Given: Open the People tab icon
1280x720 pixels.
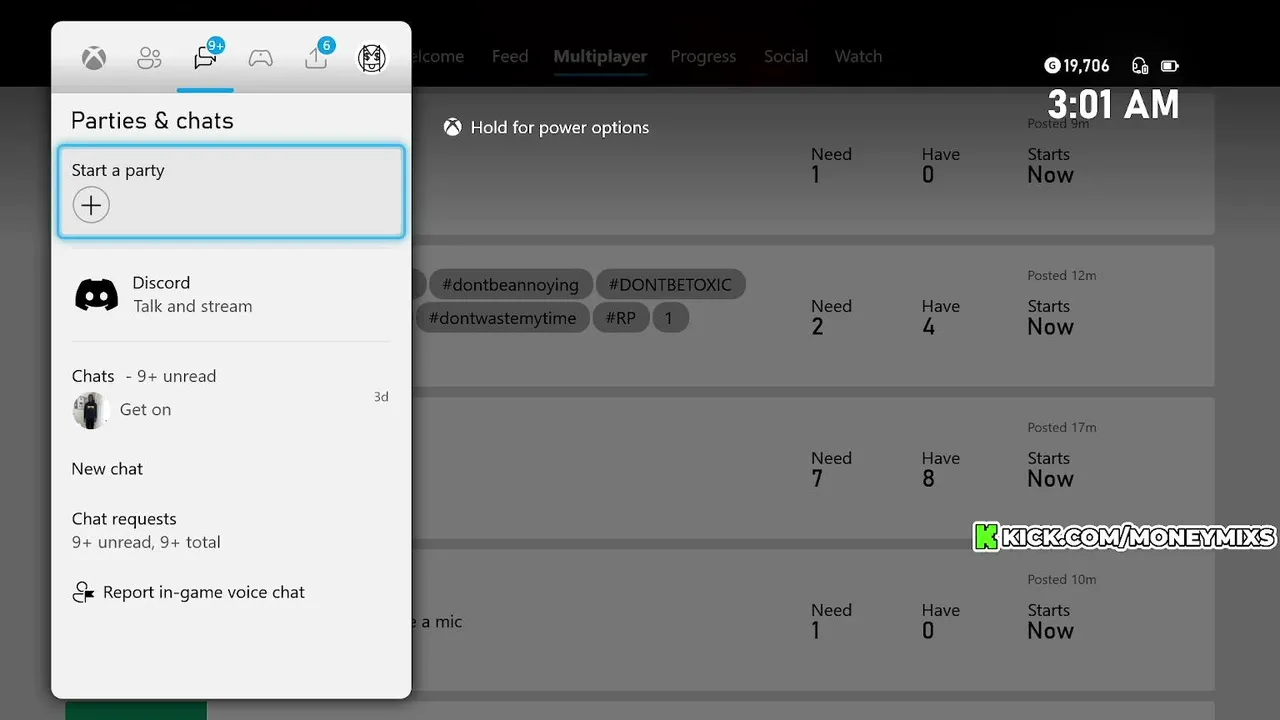Looking at the screenshot, I should pos(149,58).
